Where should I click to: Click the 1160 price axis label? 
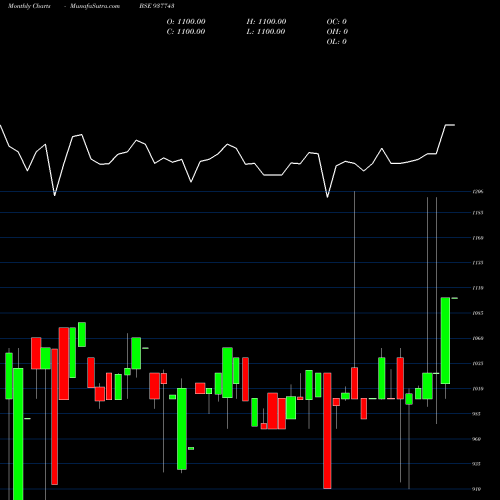[x=478, y=238]
